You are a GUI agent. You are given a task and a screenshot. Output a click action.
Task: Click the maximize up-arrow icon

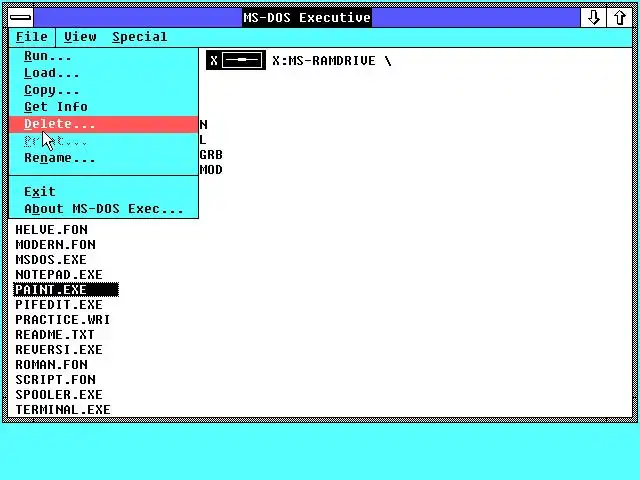pos(619,18)
